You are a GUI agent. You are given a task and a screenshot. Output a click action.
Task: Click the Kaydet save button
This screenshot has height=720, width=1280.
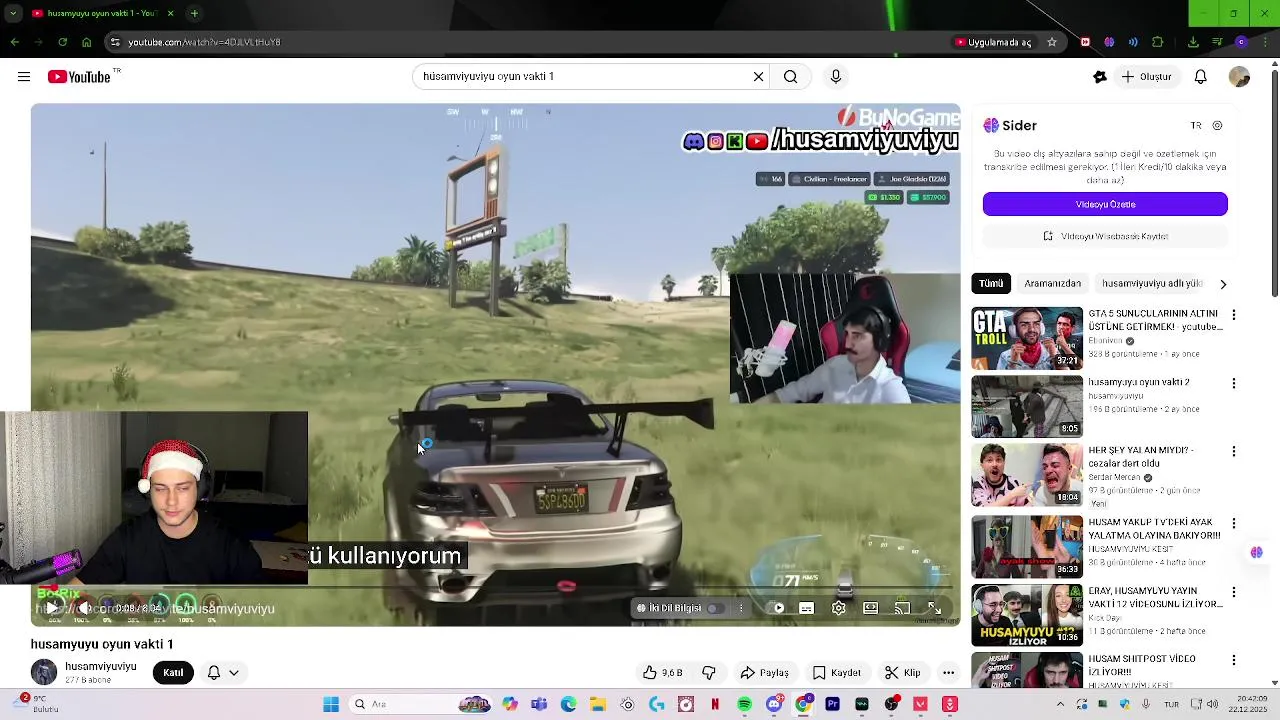tap(837, 673)
